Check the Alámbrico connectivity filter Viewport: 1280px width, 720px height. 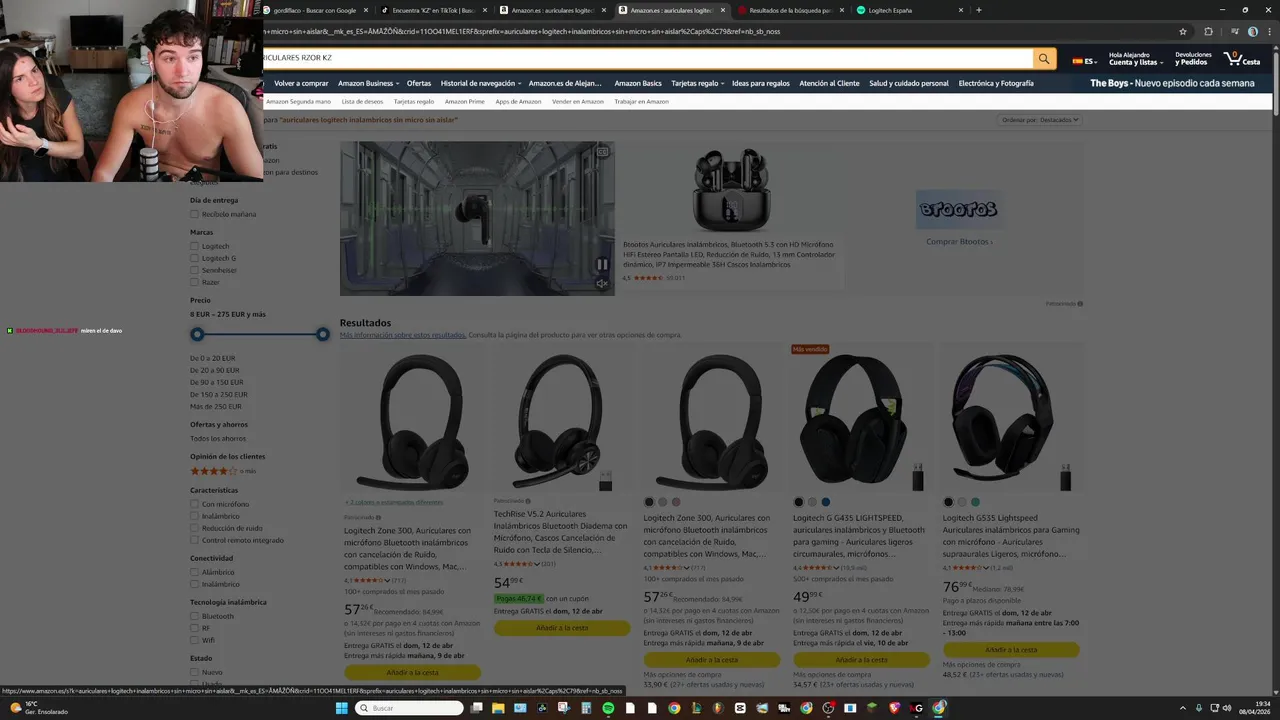coord(194,572)
